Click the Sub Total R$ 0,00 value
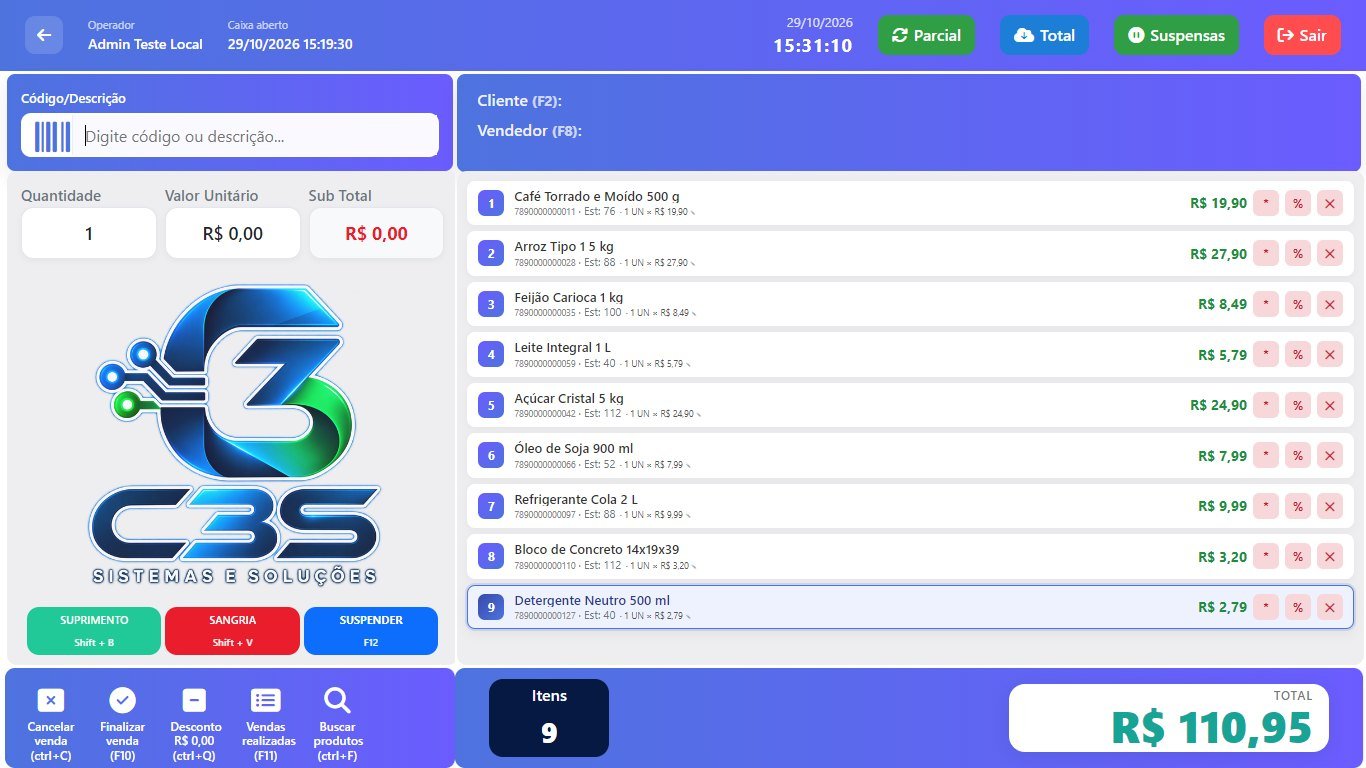This screenshot has height=768, width=1366. (376, 233)
